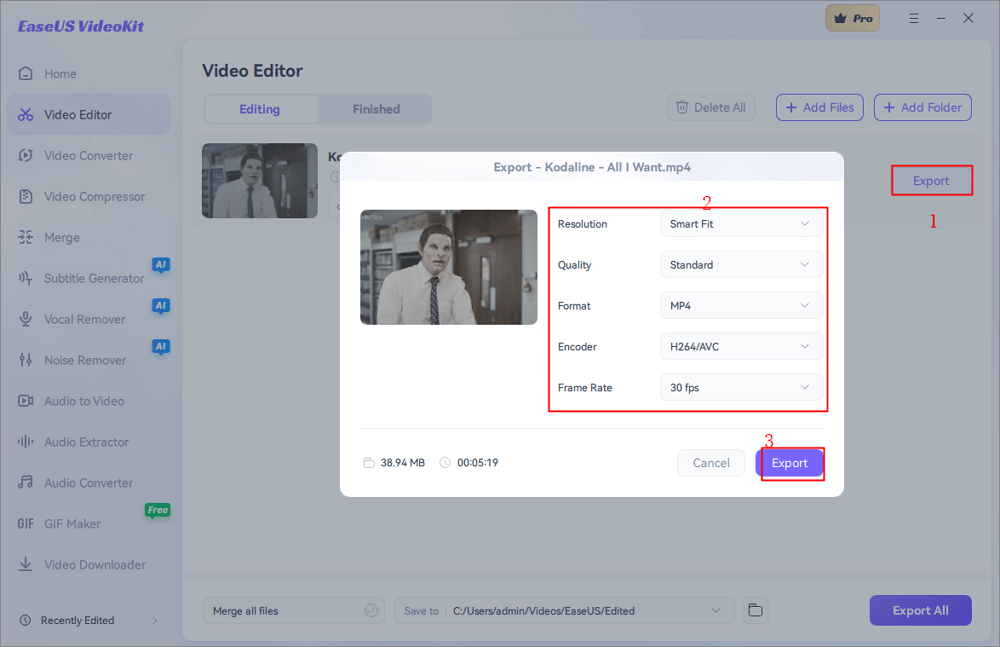Click the Add Folder button

923,107
